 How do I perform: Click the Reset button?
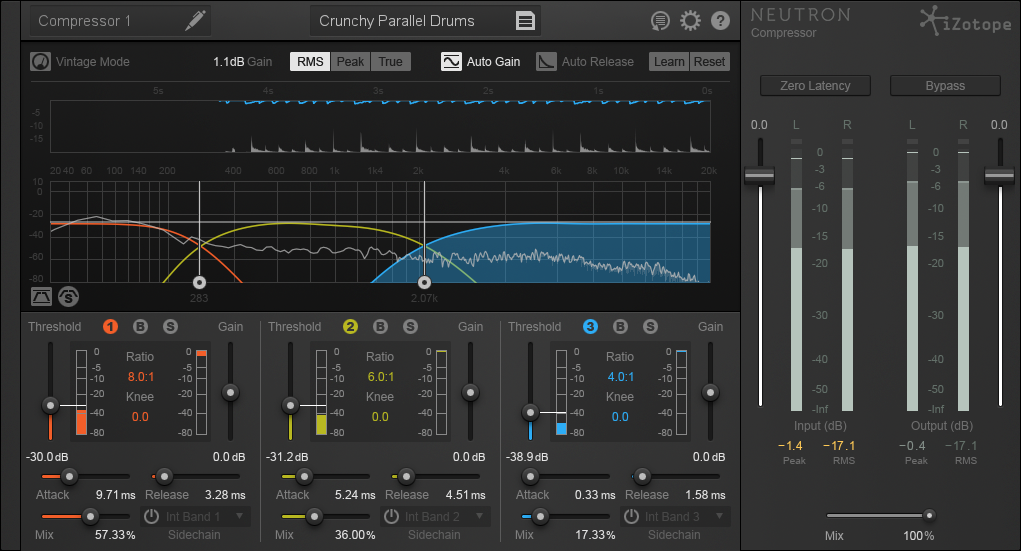[x=709, y=62]
